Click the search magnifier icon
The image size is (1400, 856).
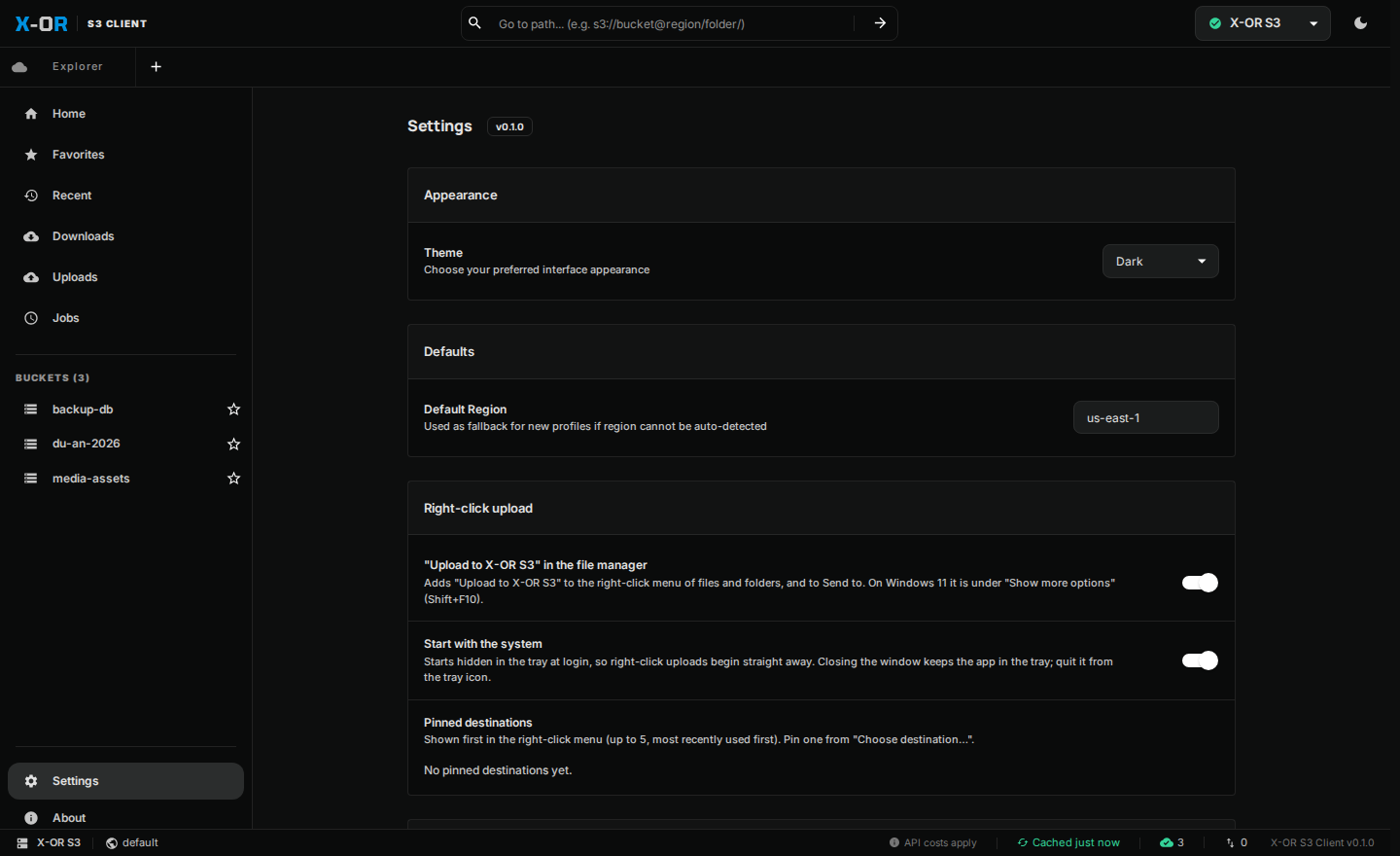[475, 23]
